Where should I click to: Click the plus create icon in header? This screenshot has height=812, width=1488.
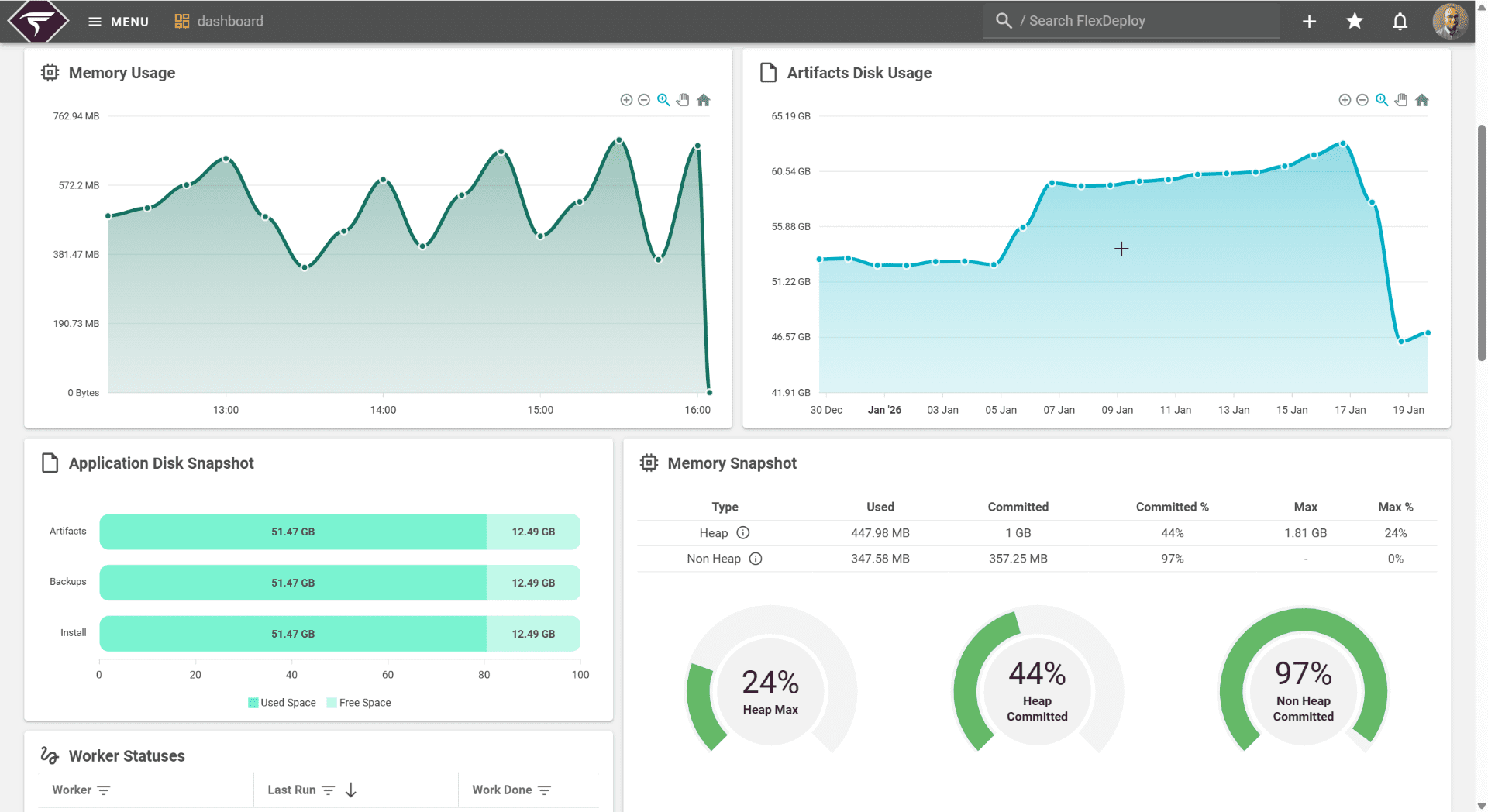tap(1309, 22)
